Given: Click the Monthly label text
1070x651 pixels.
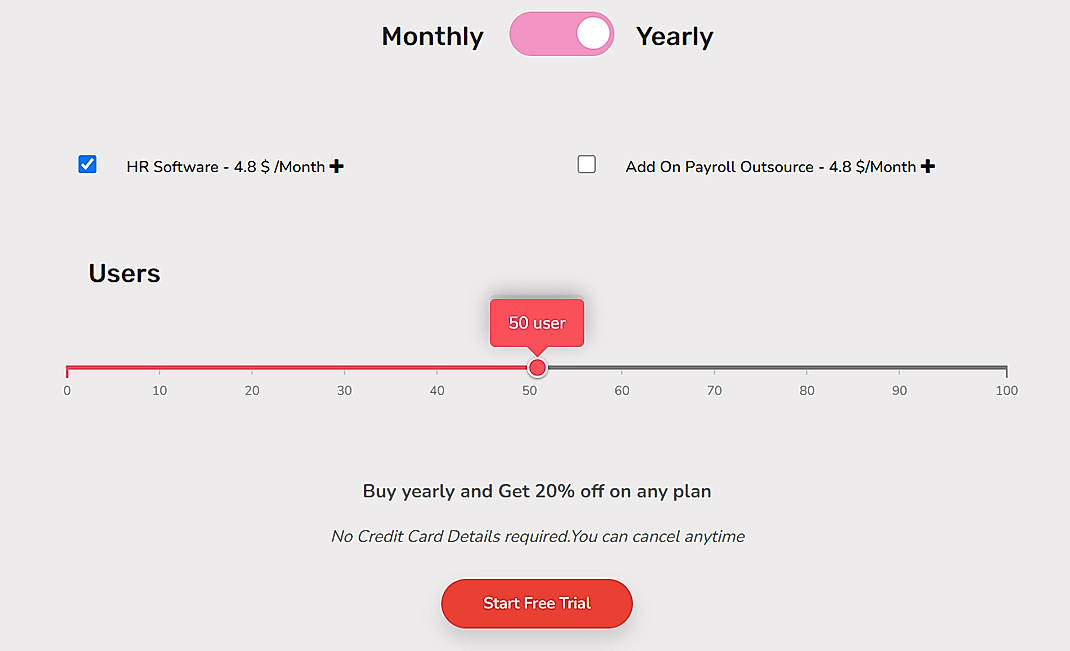Looking at the screenshot, I should click(432, 35).
